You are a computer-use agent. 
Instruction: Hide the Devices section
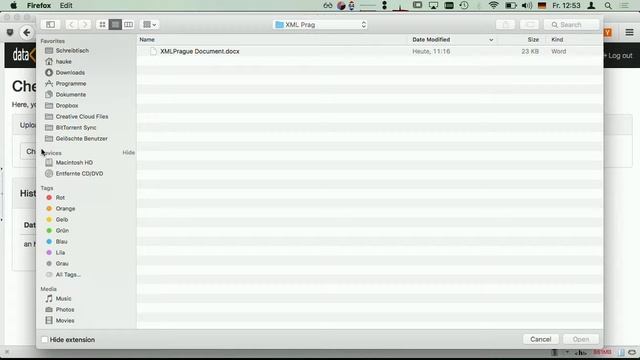[129, 153]
